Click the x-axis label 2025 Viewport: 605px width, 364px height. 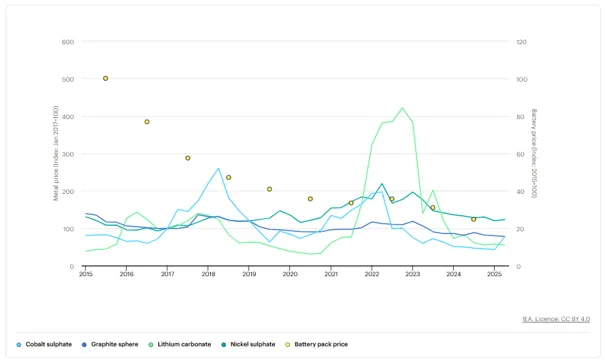tap(495, 274)
